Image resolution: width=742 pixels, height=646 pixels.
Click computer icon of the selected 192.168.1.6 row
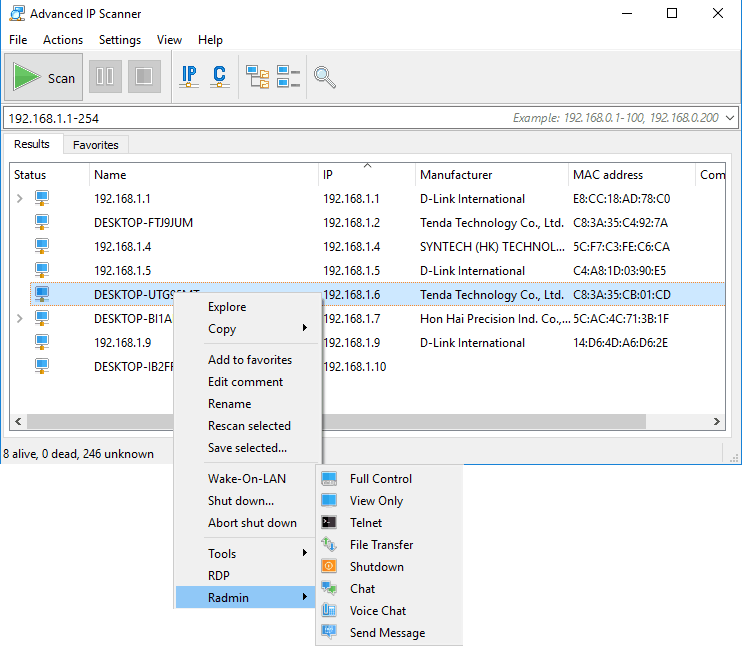pyautogui.click(x=42, y=294)
